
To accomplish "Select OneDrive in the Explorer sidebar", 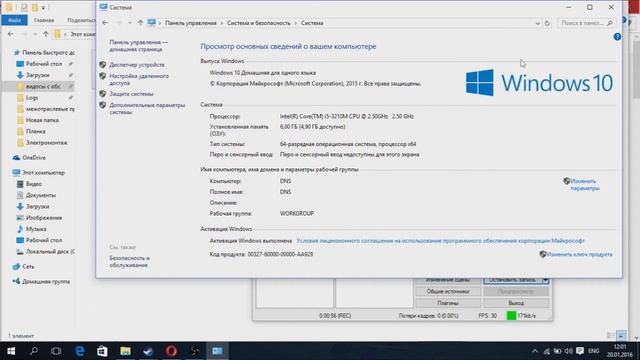I will tap(34, 158).
